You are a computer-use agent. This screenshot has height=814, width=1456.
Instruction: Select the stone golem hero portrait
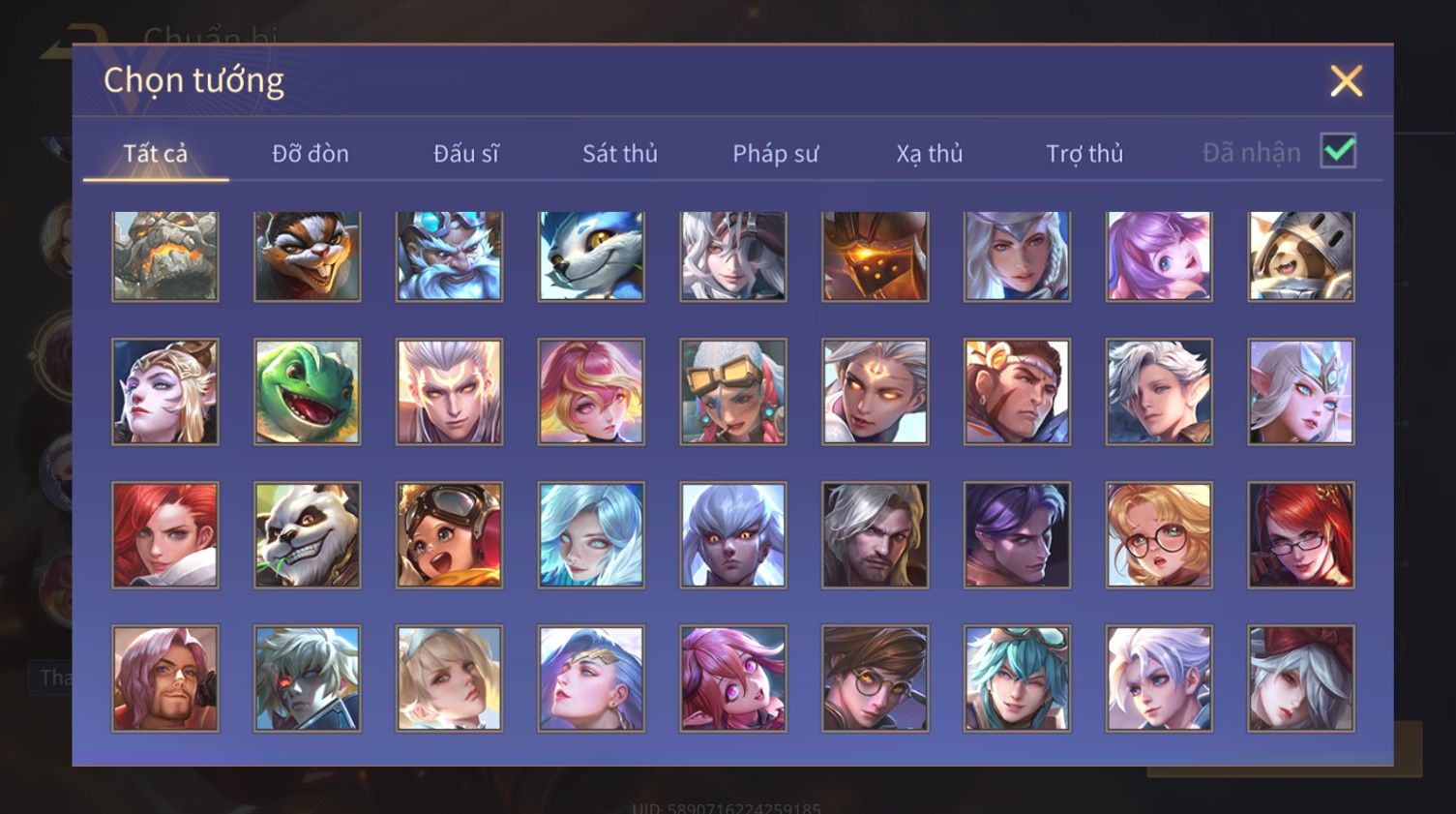(165, 256)
